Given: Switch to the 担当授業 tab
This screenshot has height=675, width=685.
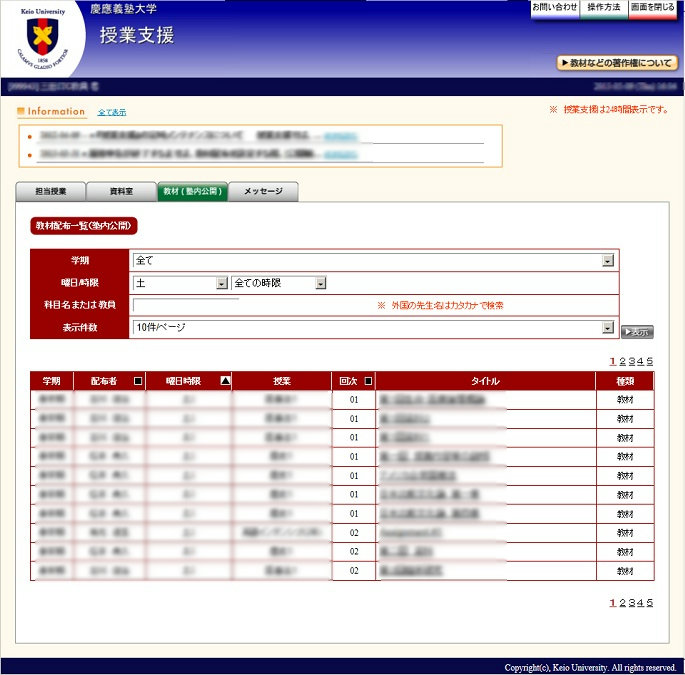Looking at the screenshot, I should point(51,192).
